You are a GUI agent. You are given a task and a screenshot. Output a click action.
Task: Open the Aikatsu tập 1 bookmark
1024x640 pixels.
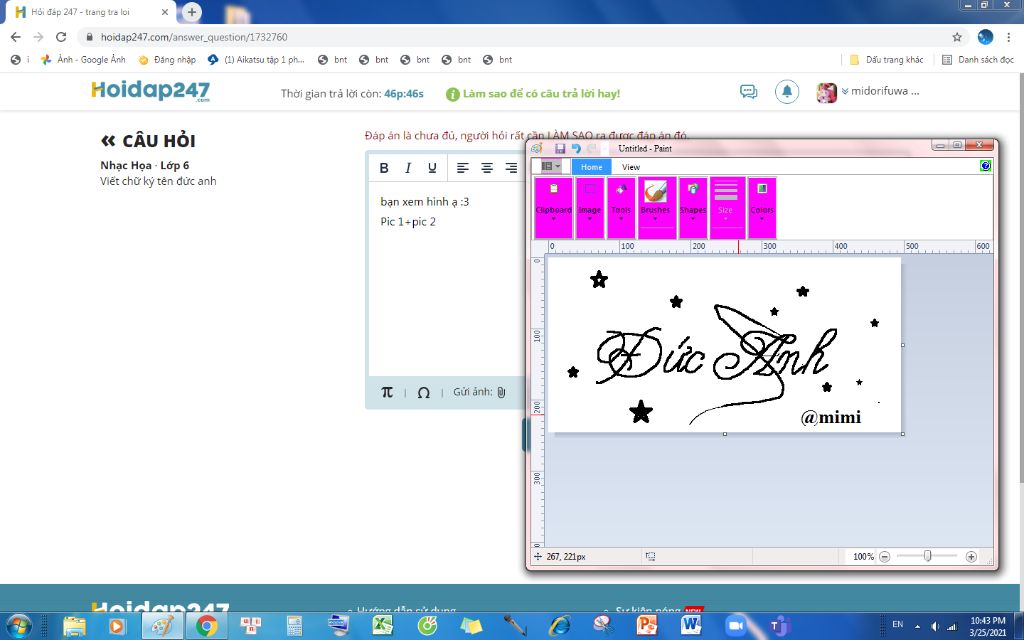tap(256, 59)
